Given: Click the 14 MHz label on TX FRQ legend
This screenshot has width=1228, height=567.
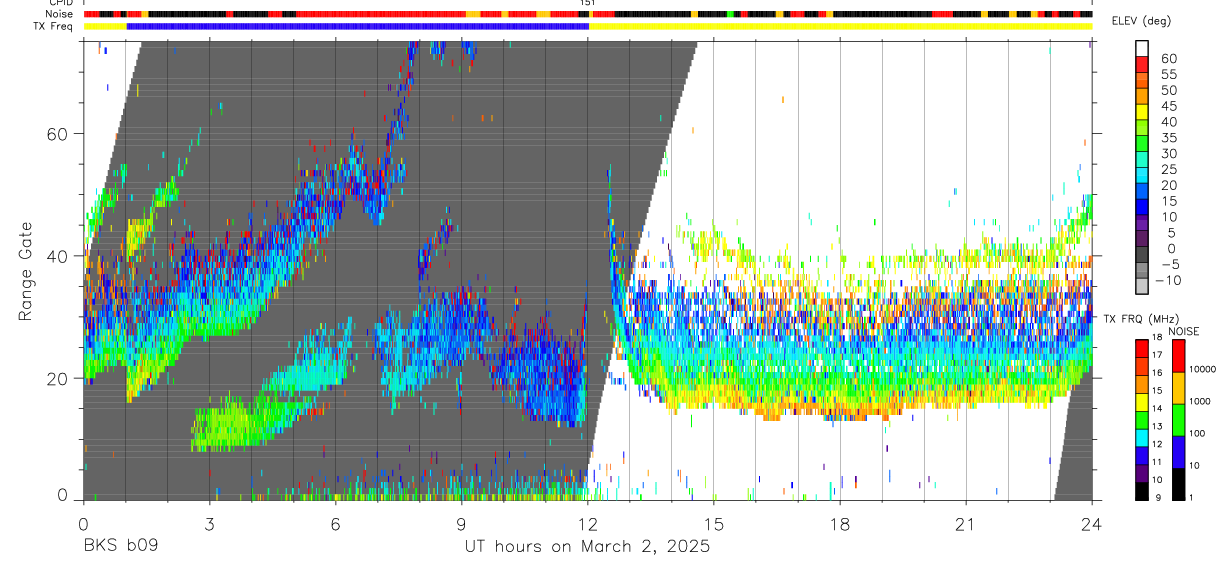Looking at the screenshot, I should pyautogui.click(x=1156, y=408).
